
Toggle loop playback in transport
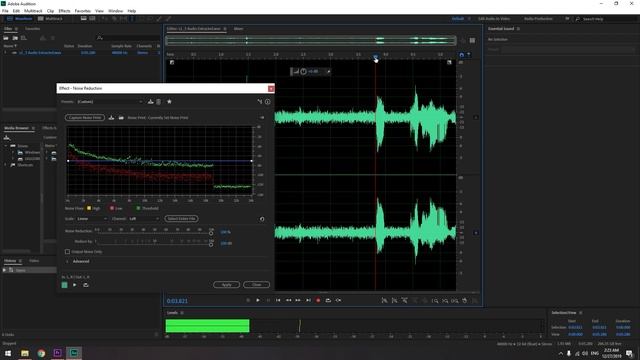point(328,300)
